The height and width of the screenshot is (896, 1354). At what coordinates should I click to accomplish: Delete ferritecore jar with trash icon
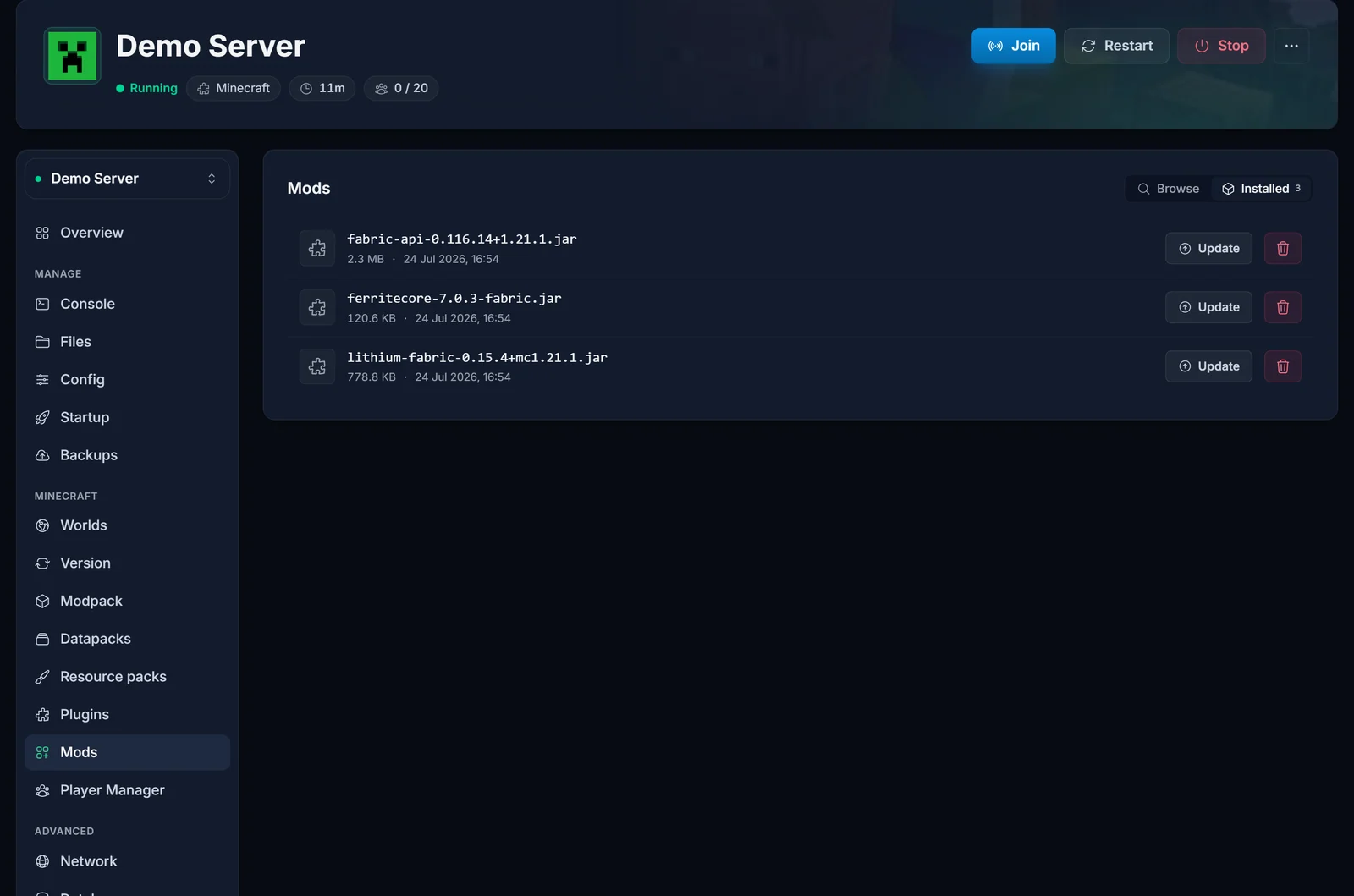1283,307
